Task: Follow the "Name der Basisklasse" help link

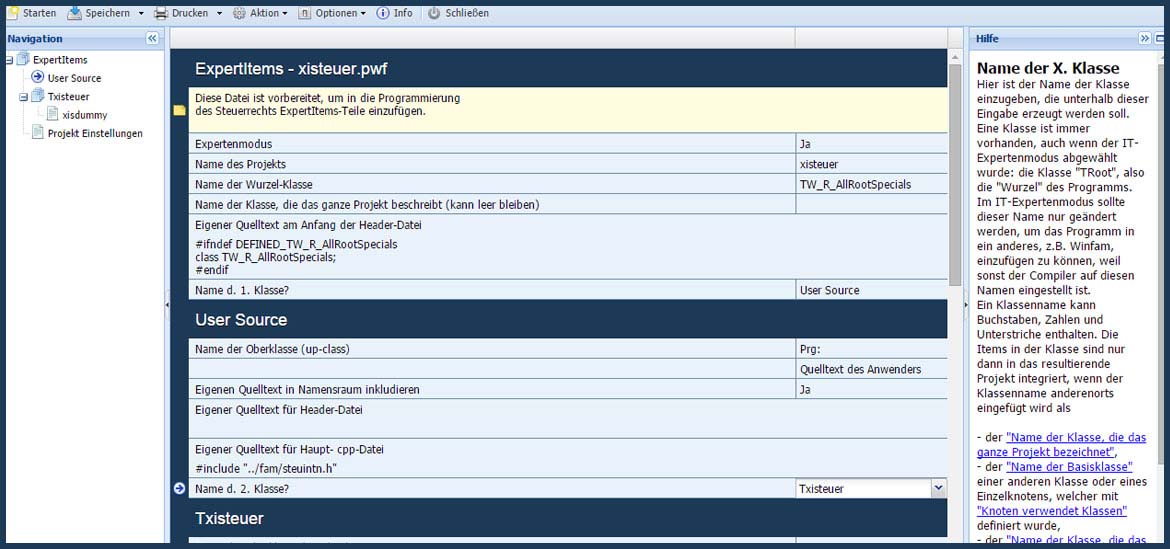Action: [1069, 467]
